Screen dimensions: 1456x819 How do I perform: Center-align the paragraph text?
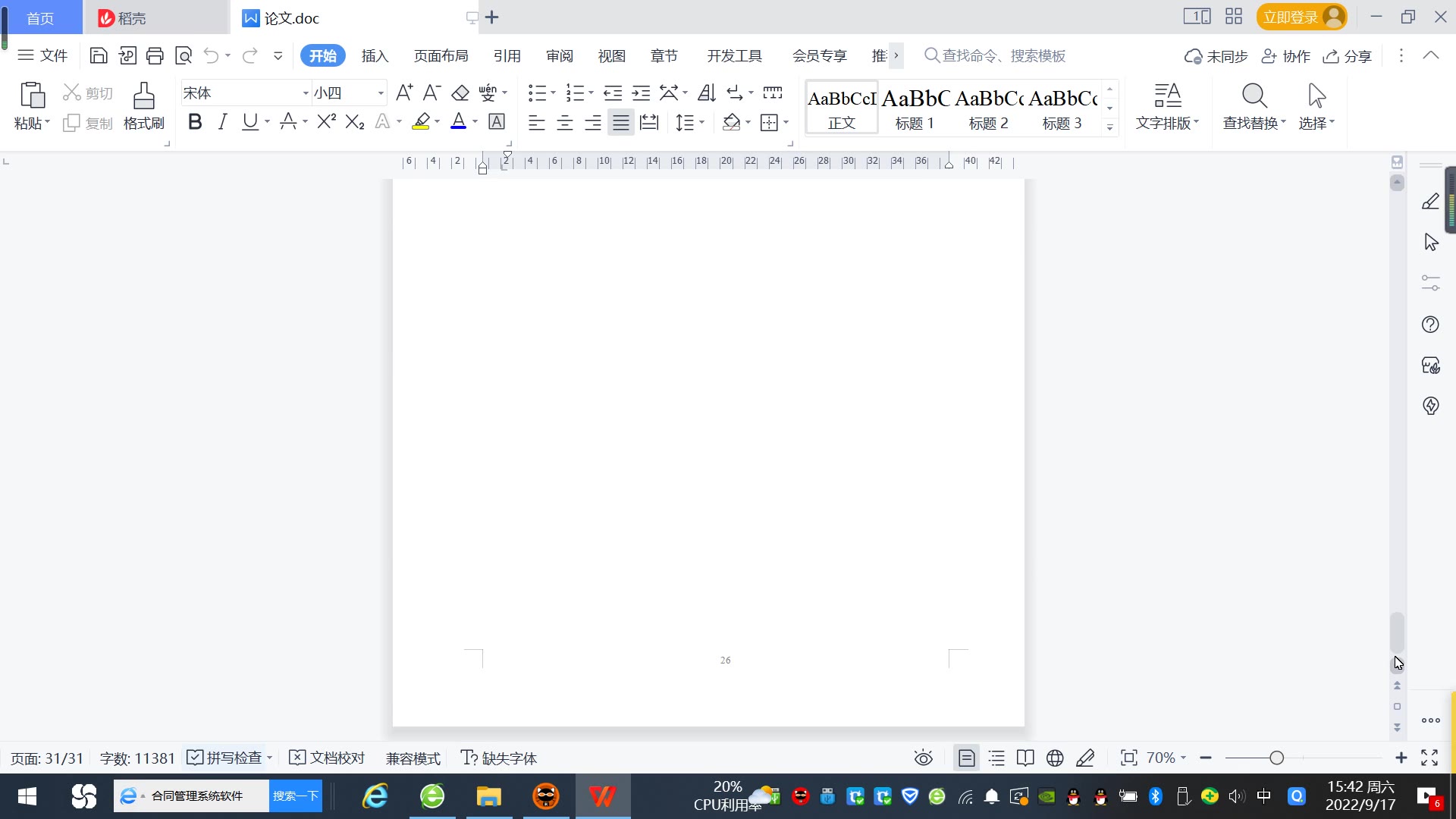pos(565,123)
